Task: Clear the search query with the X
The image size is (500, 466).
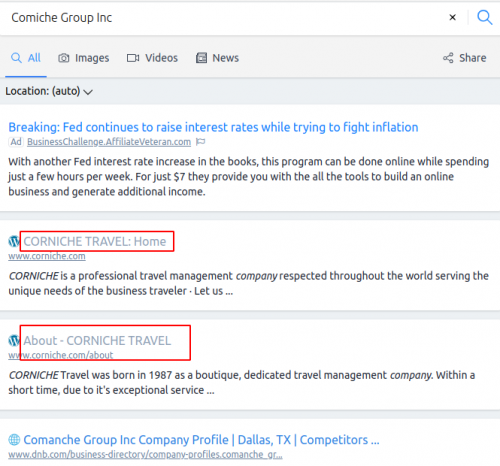Action: click(x=452, y=17)
